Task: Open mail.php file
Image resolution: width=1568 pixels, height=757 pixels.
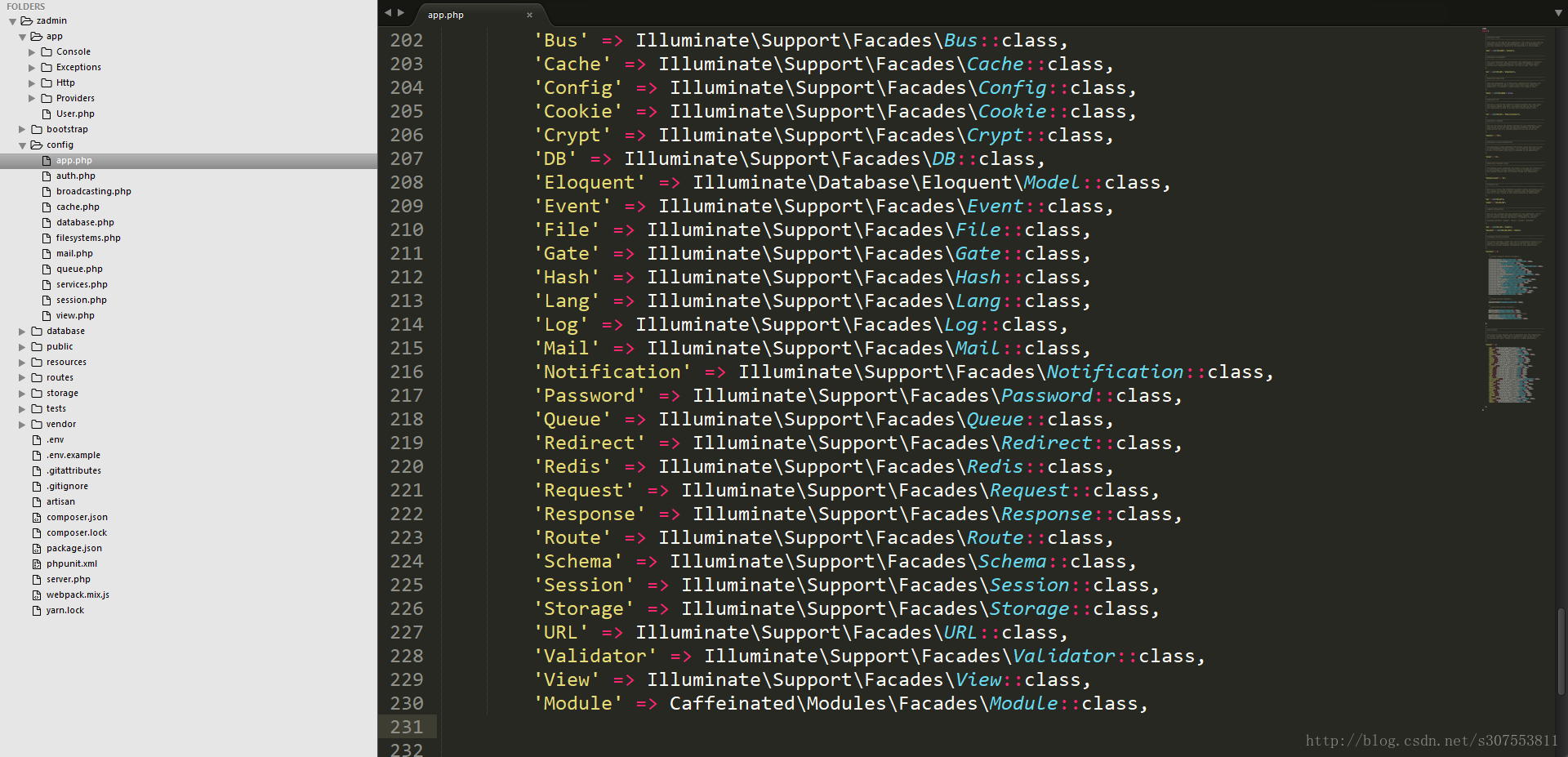Action: click(x=74, y=254)
